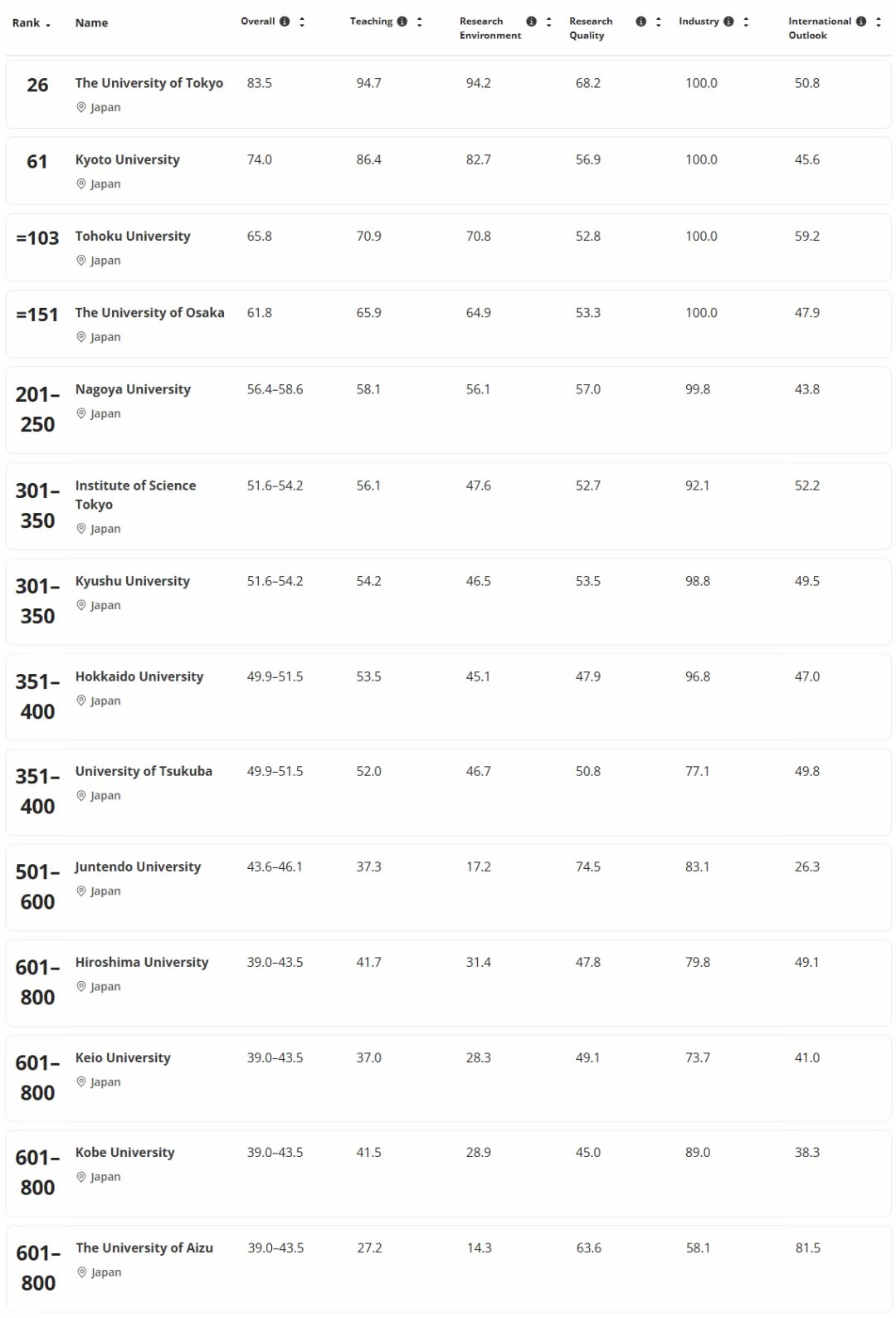896x1318 pixels.
Task: Sort by Teaching score arrows
Action: point(420,22)
